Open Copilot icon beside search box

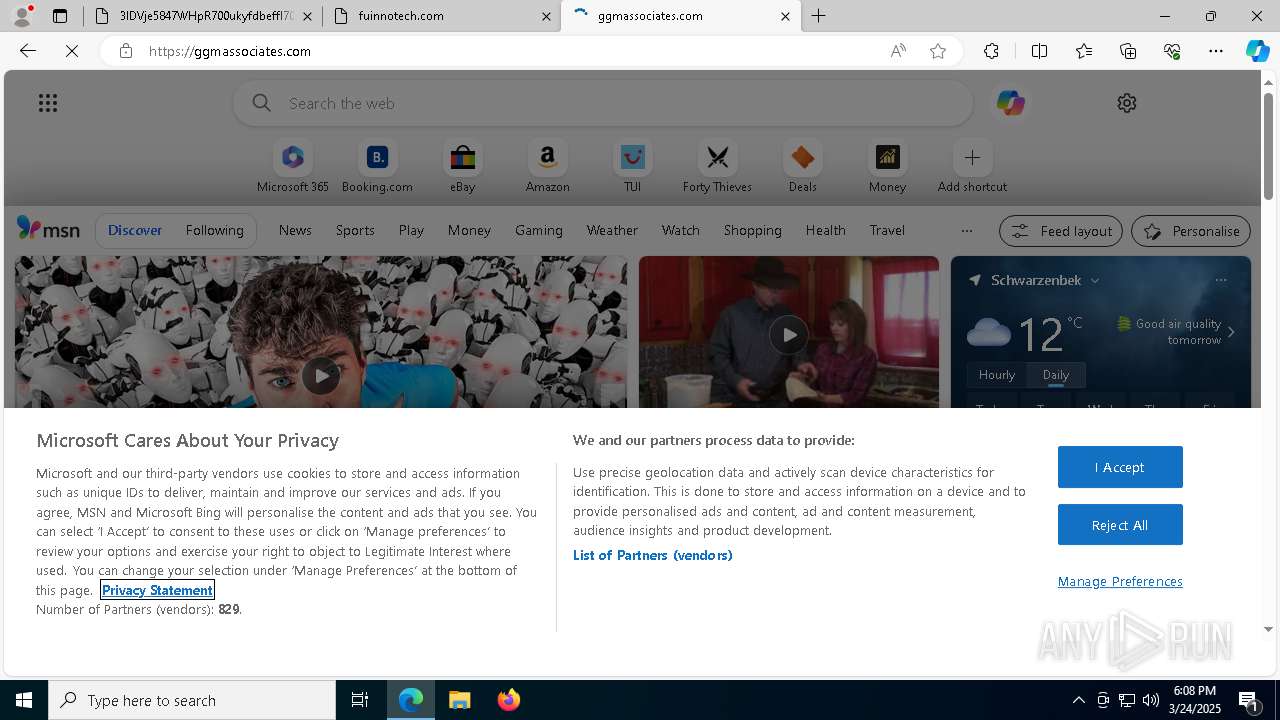pyautogui.click(x=1010, y=103)
